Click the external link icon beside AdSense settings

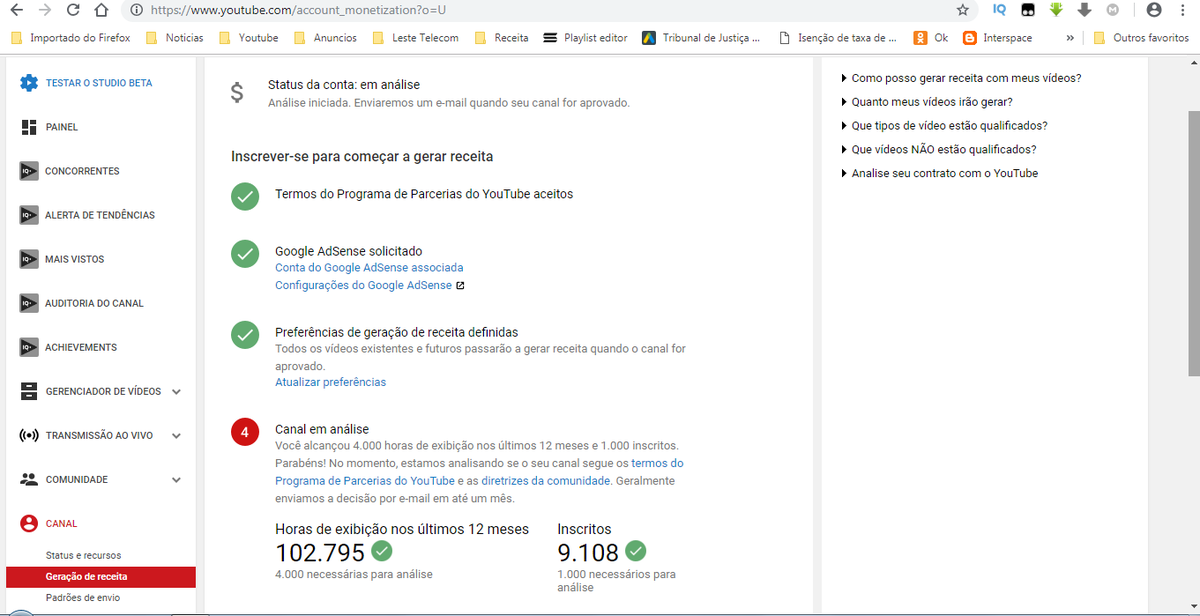[x=460, y=285]
